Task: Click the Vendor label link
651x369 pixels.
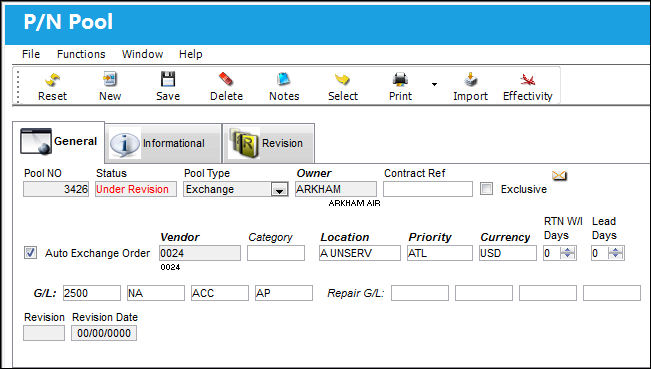Action: point(180,237)
